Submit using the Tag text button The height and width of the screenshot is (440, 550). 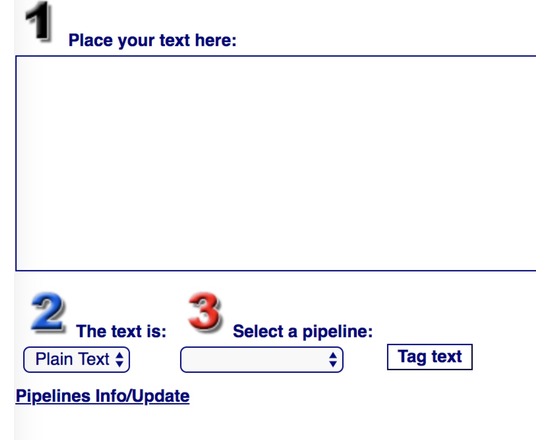click(x=430, y=357)
